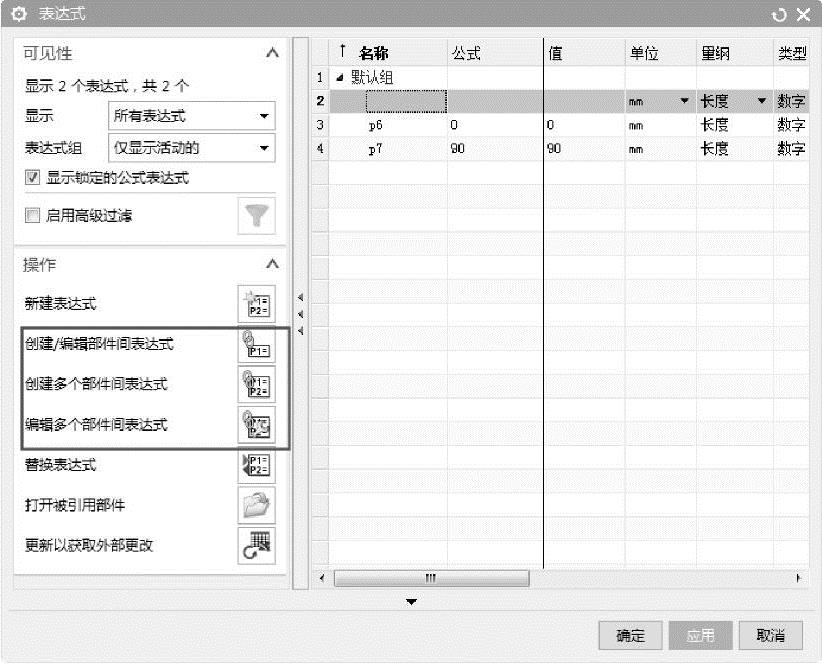This screenshot has width=822, height=666.
Task: Click the New Expression (新建表达式) icon
Action: [x=256, y=304]
